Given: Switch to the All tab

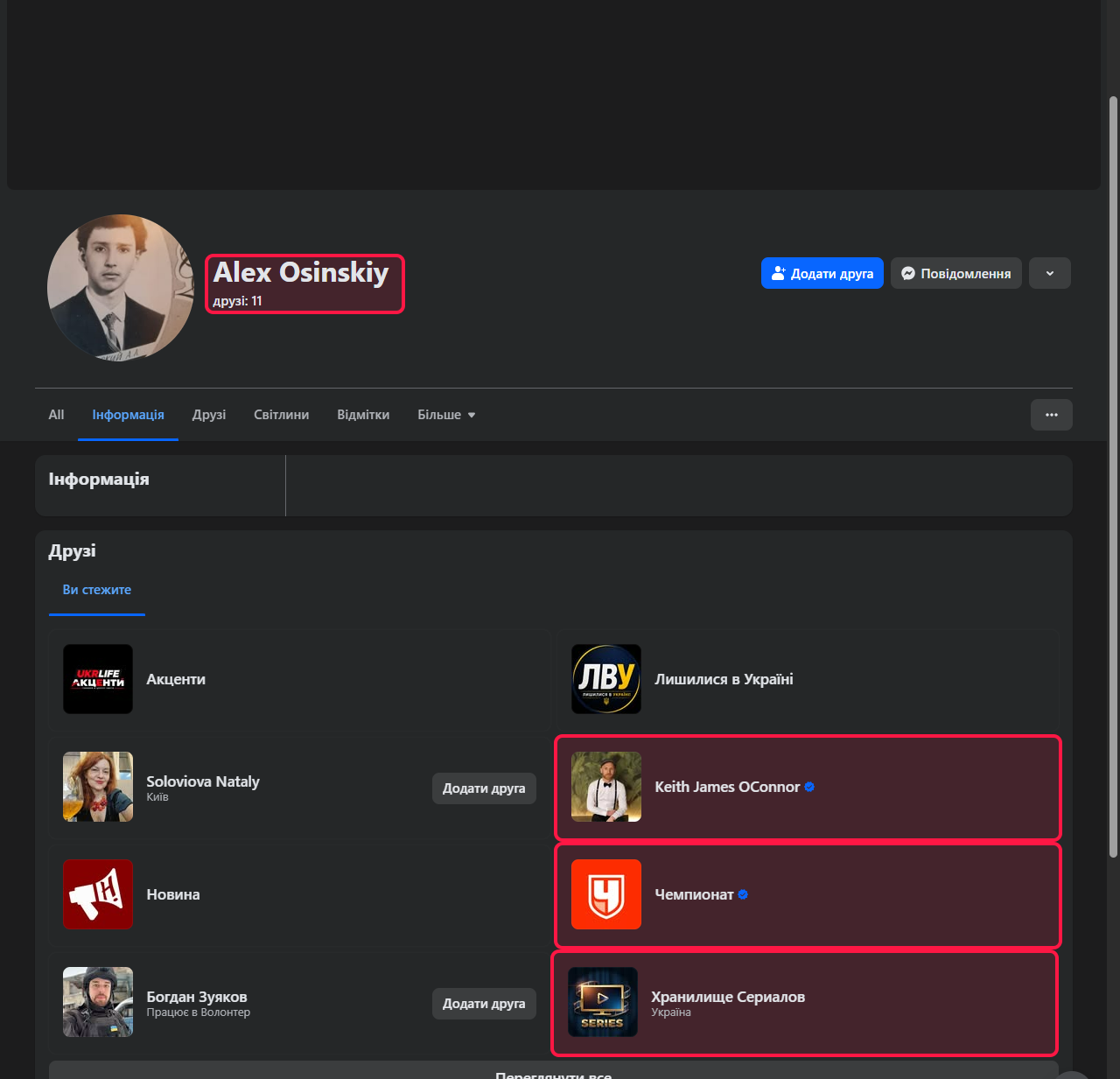Looking at the screenshot, I should (x=56, y=415).
